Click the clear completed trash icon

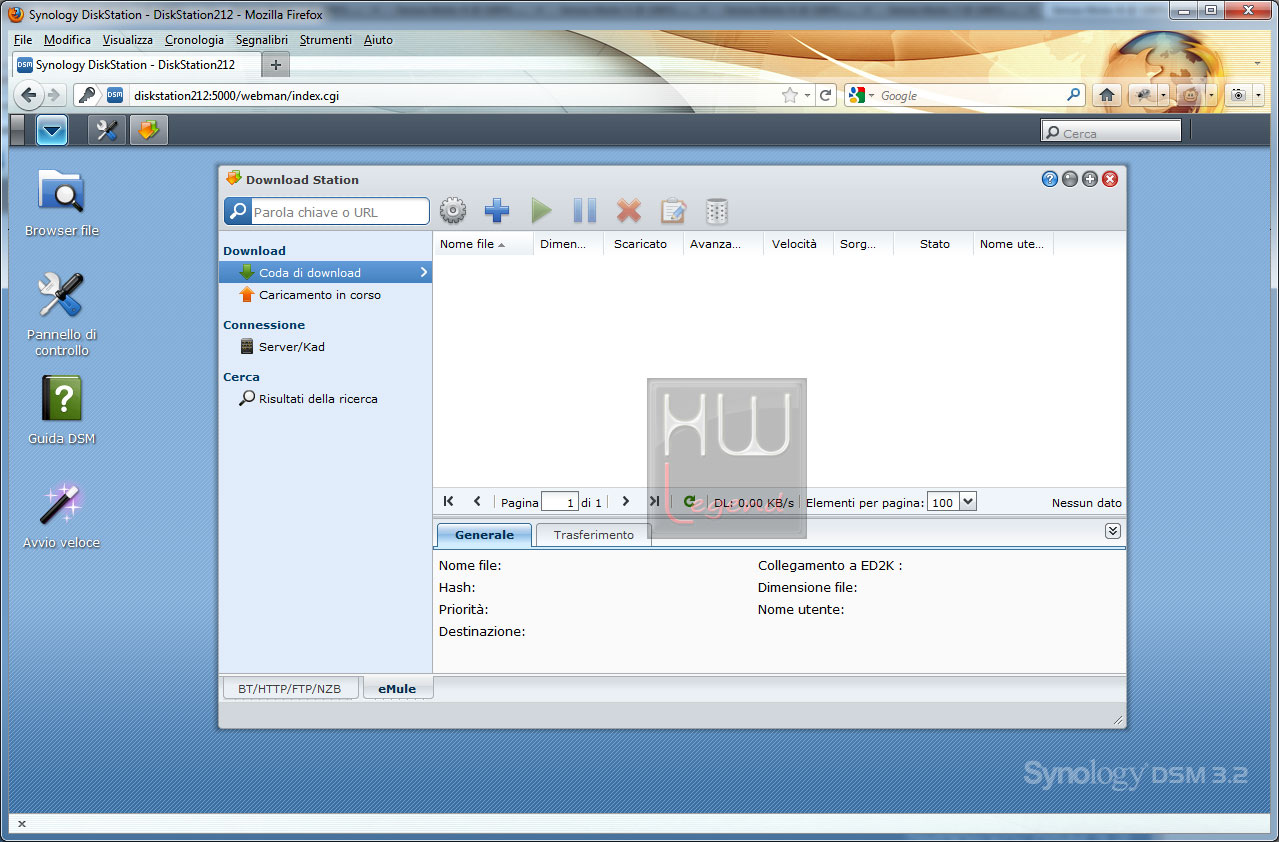click(x=717, y=211)
